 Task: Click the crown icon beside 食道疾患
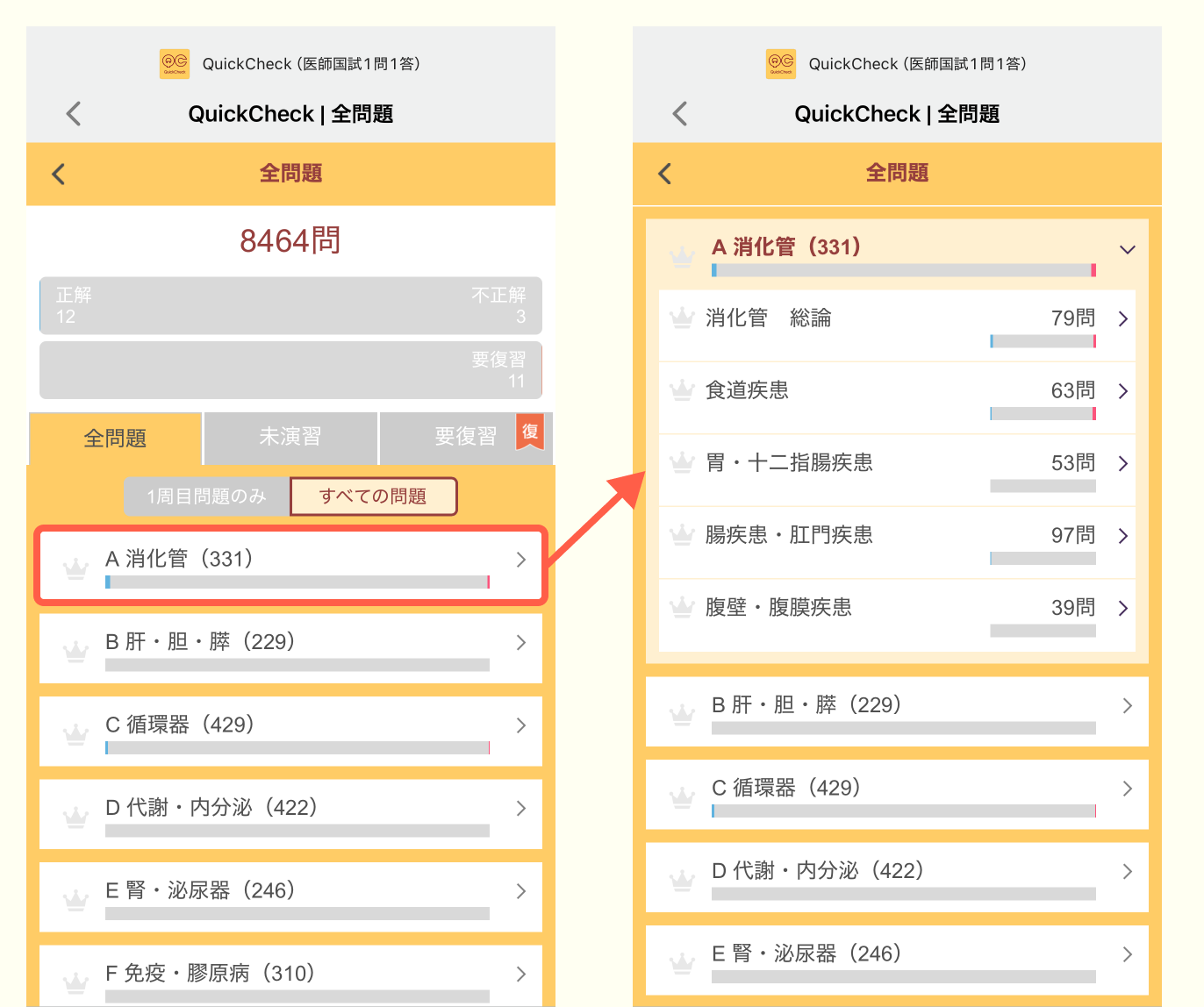pyautogui.click(x=682, y=390)
